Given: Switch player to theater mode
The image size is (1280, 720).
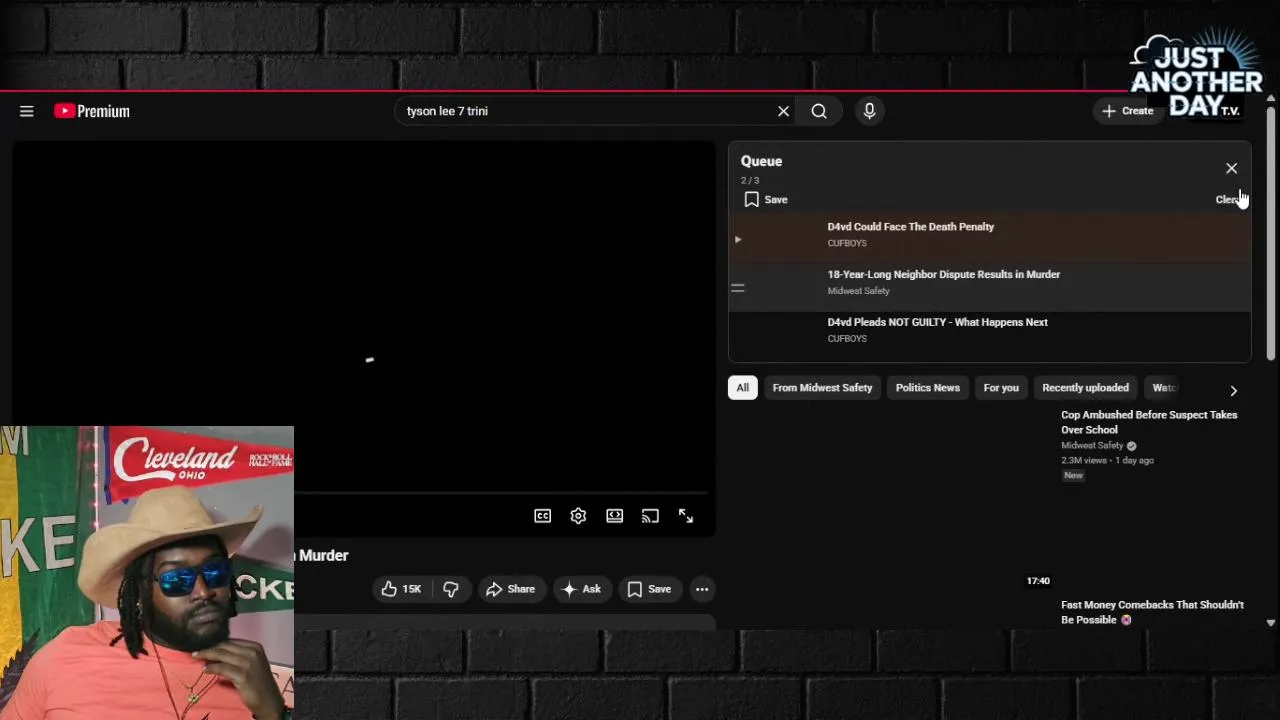Looking at the screenshot, I should pyautogui.click(x=614, y=516).
